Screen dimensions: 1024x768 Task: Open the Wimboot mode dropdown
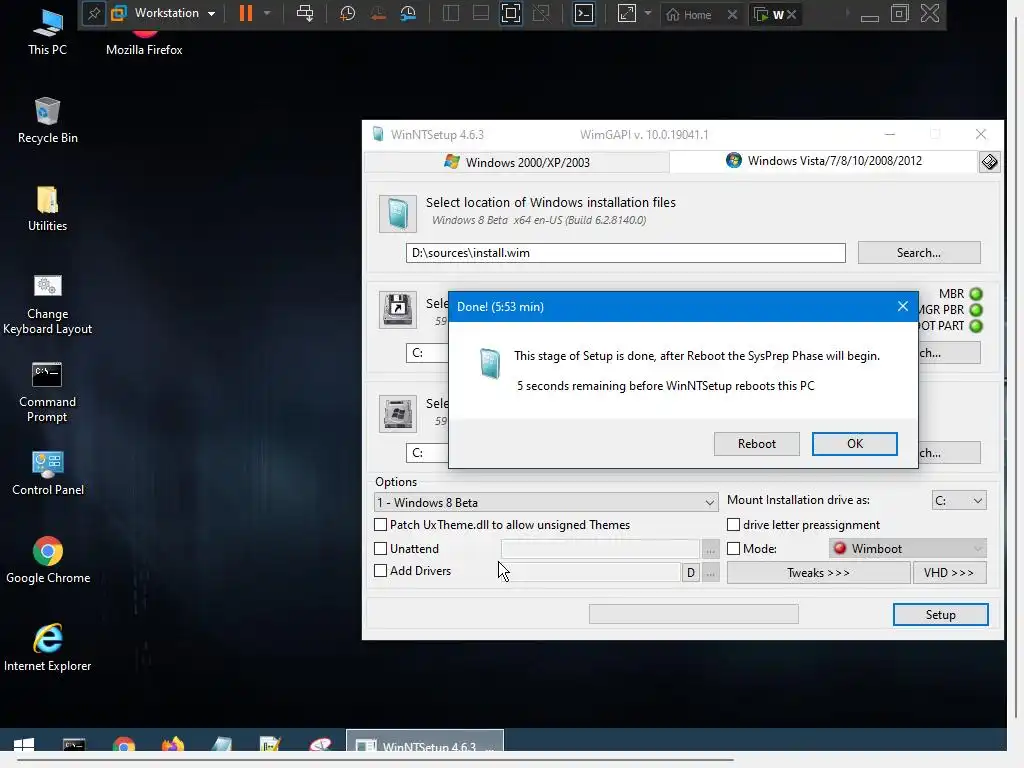pos(908,549)
